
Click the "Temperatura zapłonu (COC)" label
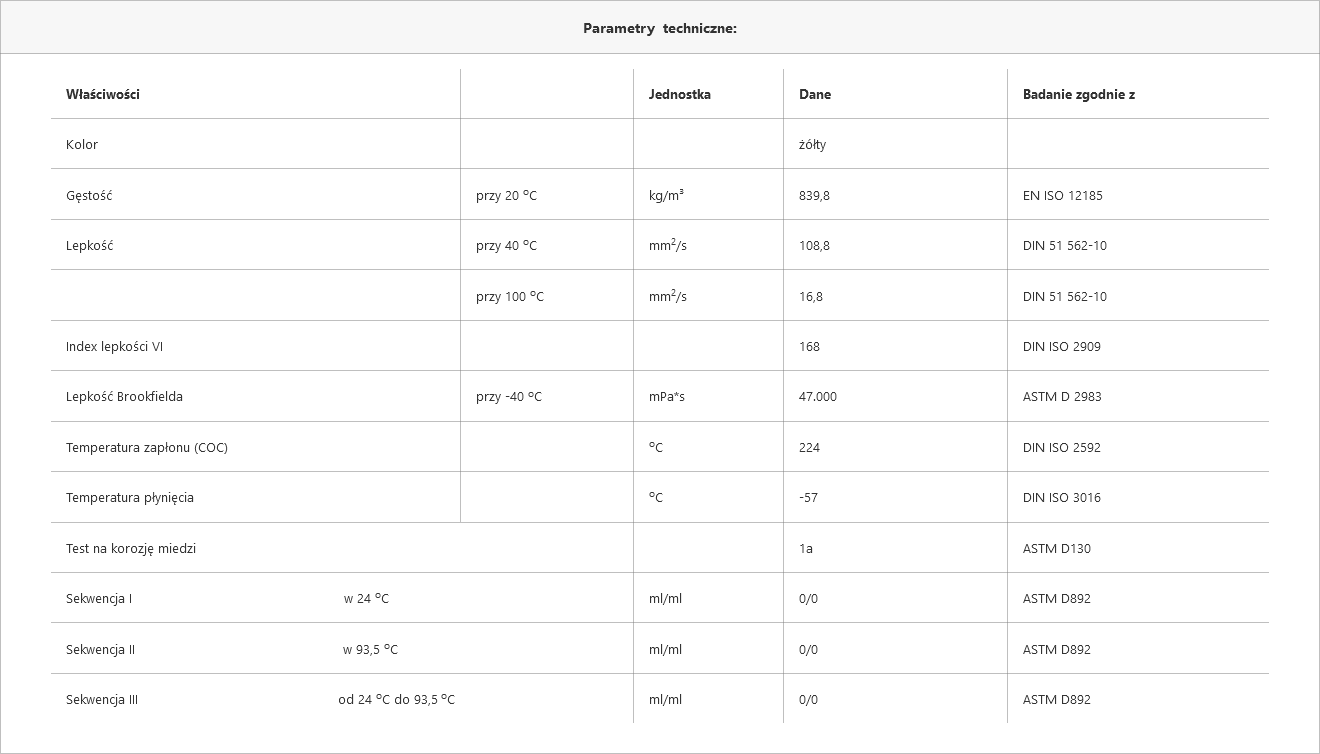[x=147, y=447]
